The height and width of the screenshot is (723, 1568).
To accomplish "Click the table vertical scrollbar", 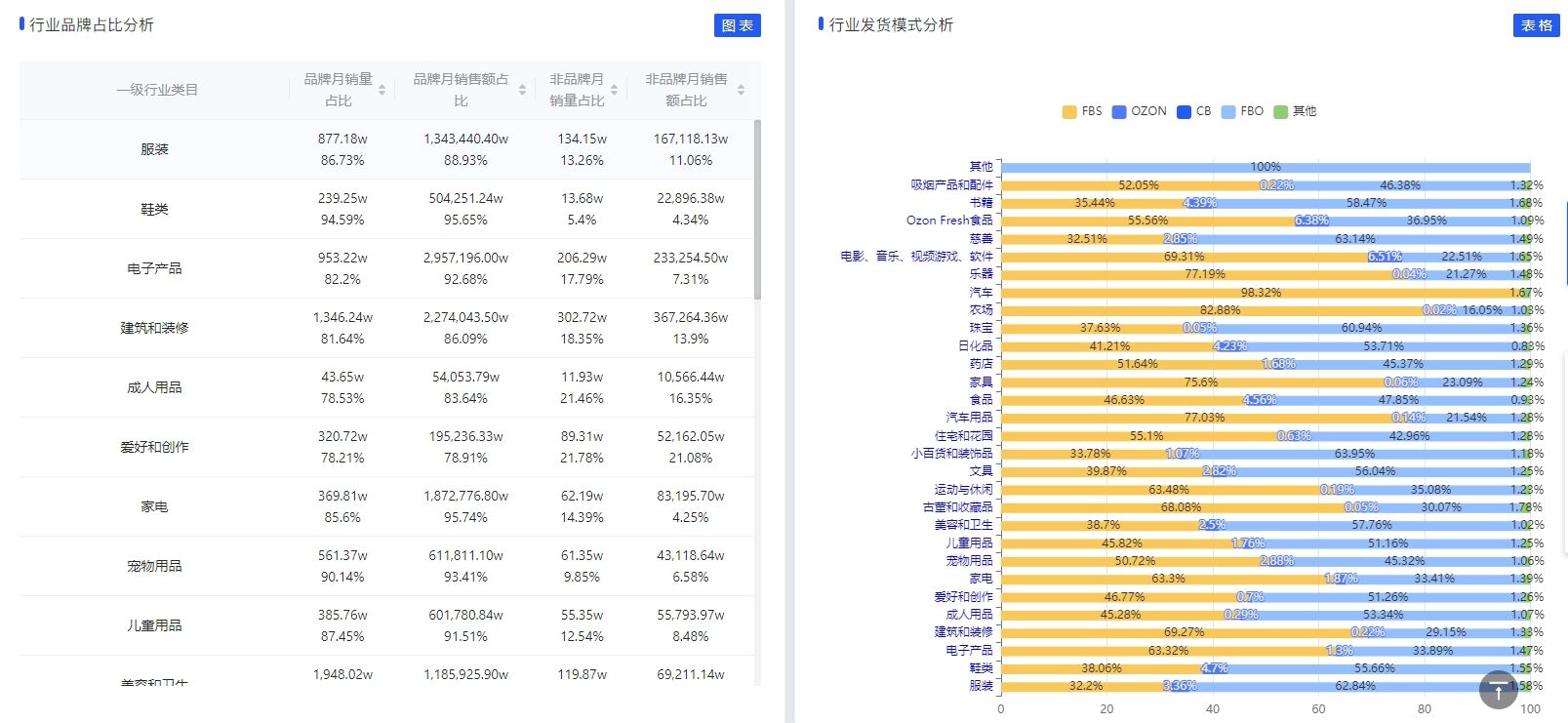I will click(758, 210).
